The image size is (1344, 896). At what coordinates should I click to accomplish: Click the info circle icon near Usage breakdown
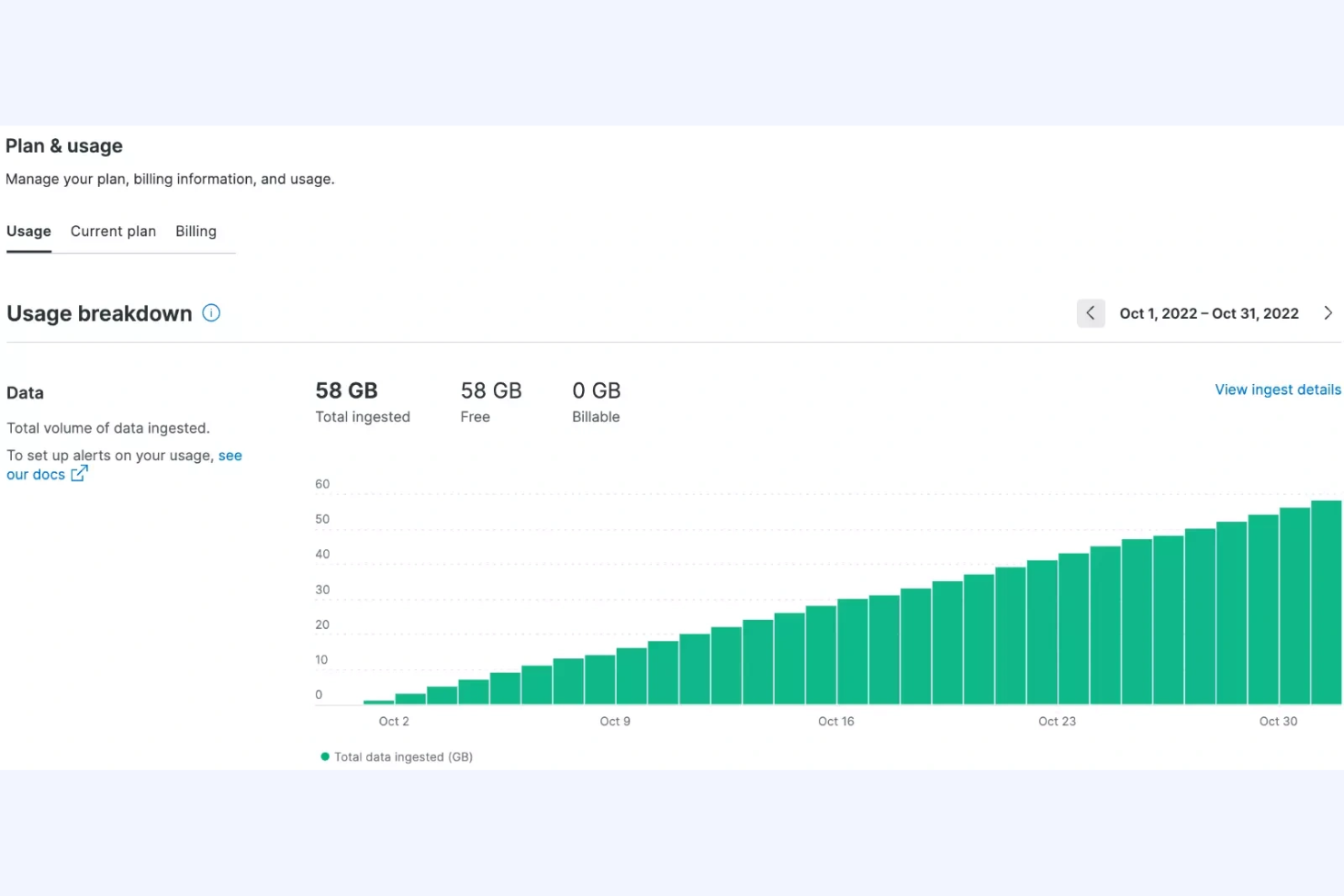tap(211, 312)
